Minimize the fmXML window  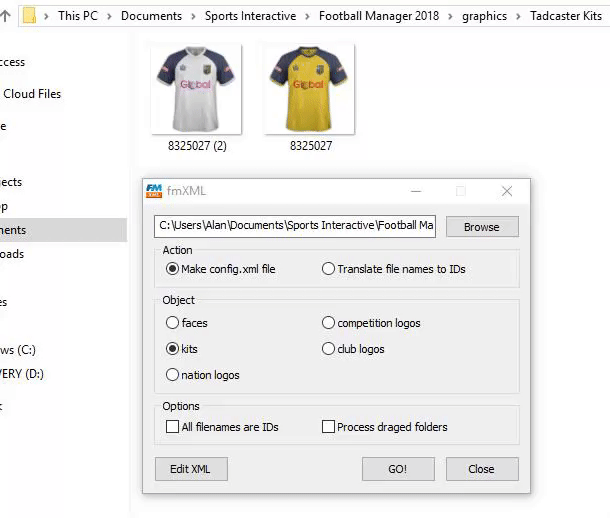pos(416,191)
